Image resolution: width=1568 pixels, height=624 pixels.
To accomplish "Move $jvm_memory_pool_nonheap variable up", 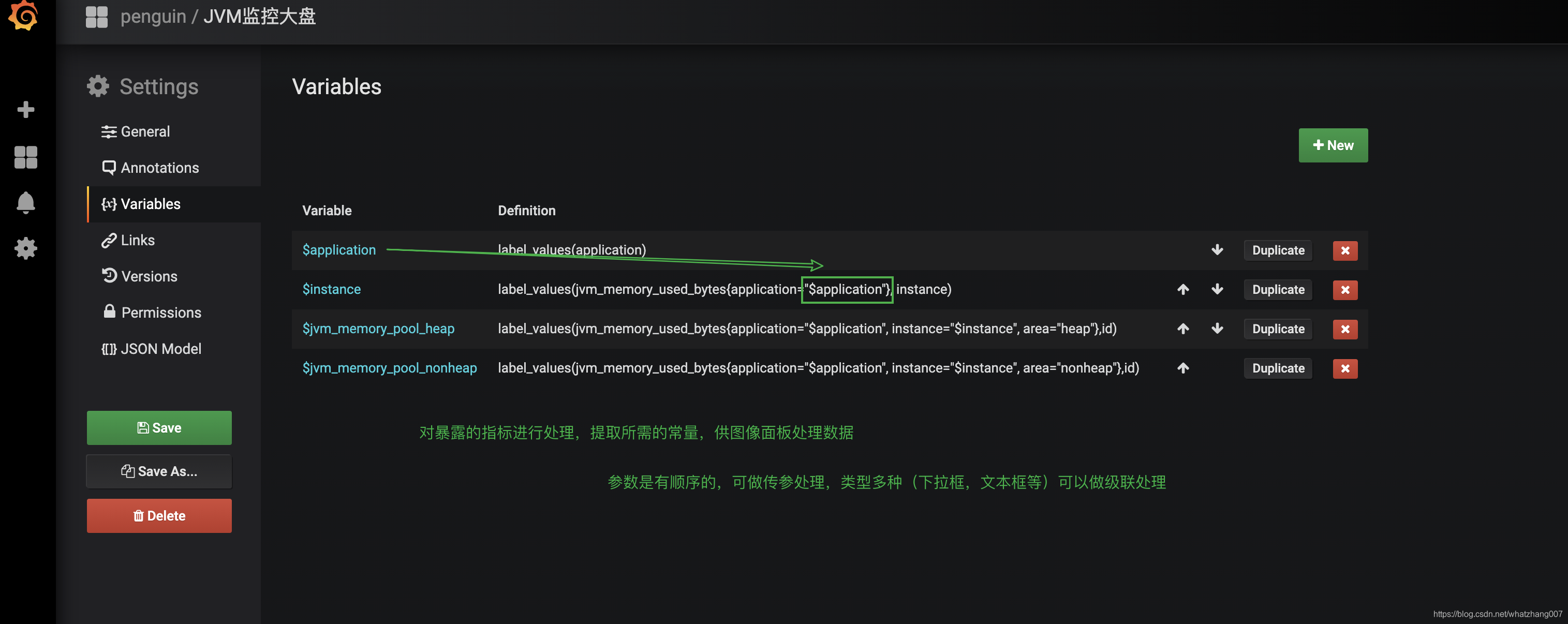I will pyautogui.click(x=1182, y=368).
